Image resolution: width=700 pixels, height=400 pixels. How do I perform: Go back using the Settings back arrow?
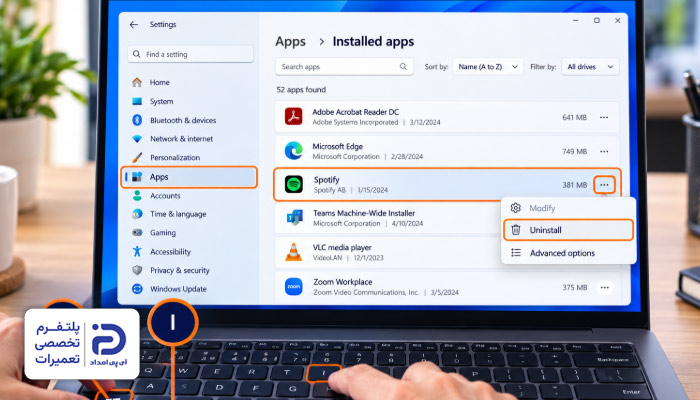coord(133,25)
